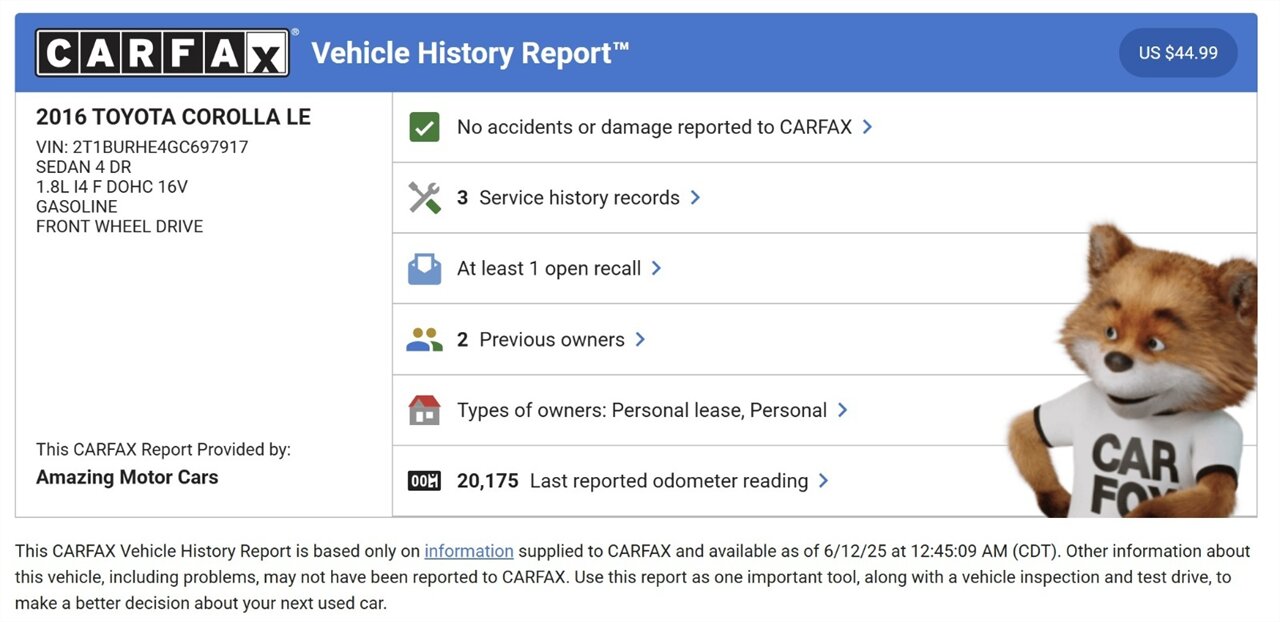
Task: Expand the types of owners chevron
Action: (843, 410)
